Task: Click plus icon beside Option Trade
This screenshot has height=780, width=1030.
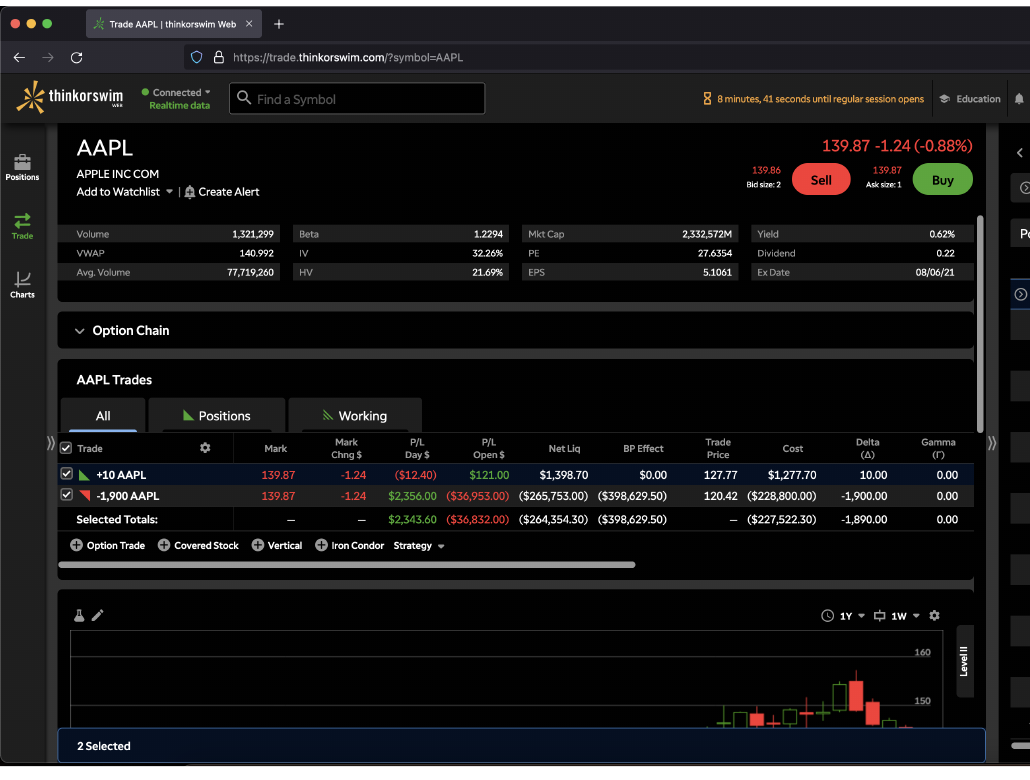Action: 76,545
